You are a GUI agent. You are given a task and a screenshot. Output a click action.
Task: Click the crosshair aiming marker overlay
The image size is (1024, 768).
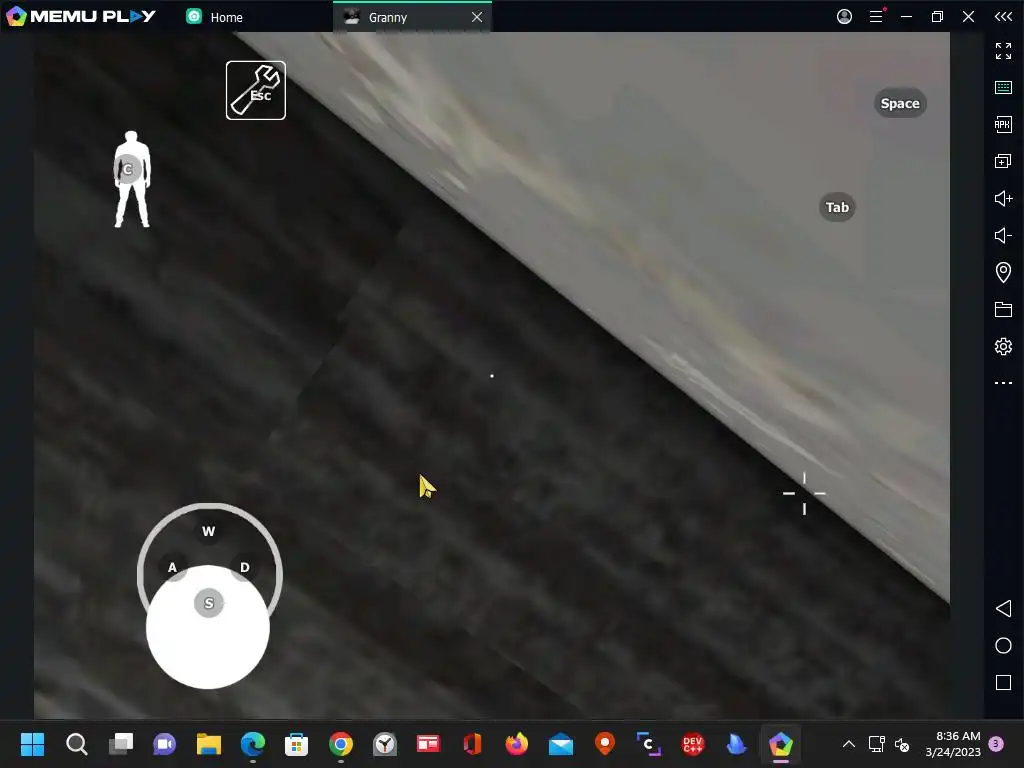tap(804, 493)
